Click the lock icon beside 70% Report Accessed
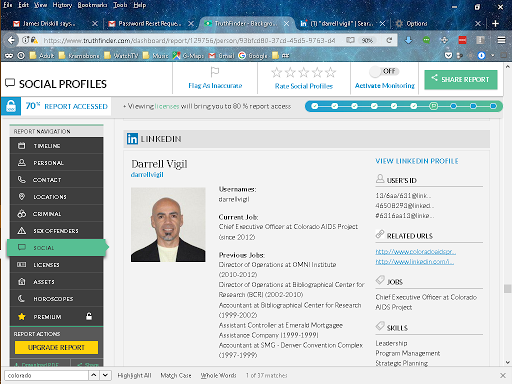The width and height of the screenshot is (512, 384). (11, 106)
